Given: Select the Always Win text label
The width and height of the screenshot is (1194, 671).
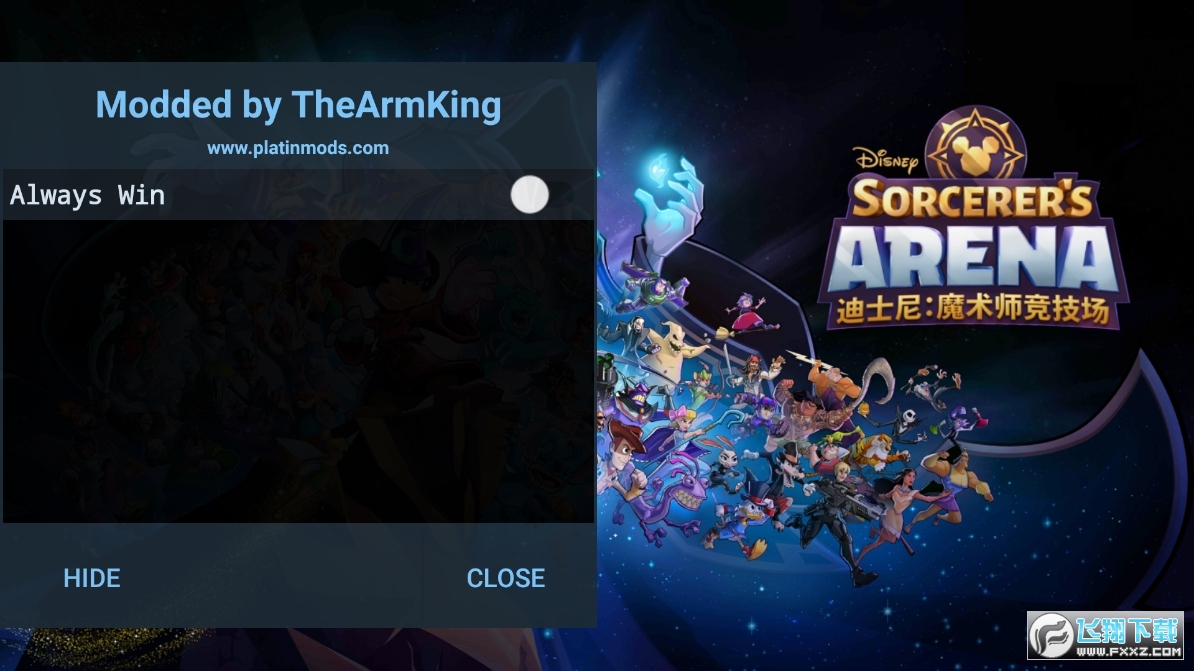Looking at the screenshot, I should pyautogui.click(x=87, y=196).
